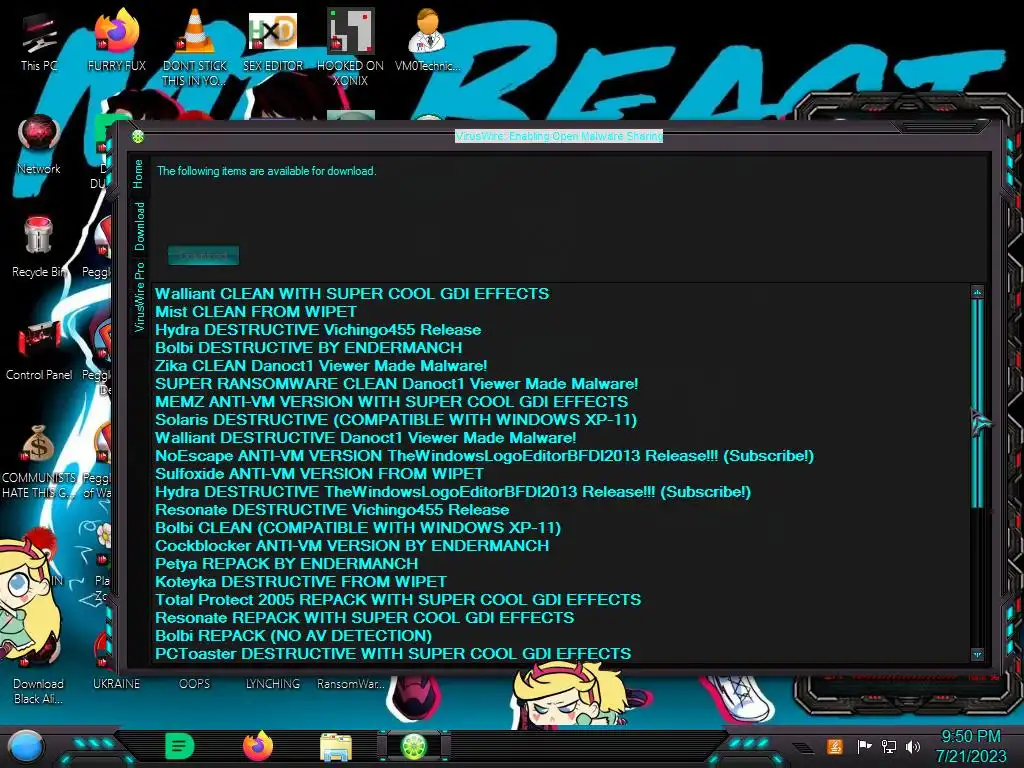The image size is (1024, 768).
Task: Select 'Bolbi REPACK (NO AV DETECTION)' row
Action: [x=293, y=635]
